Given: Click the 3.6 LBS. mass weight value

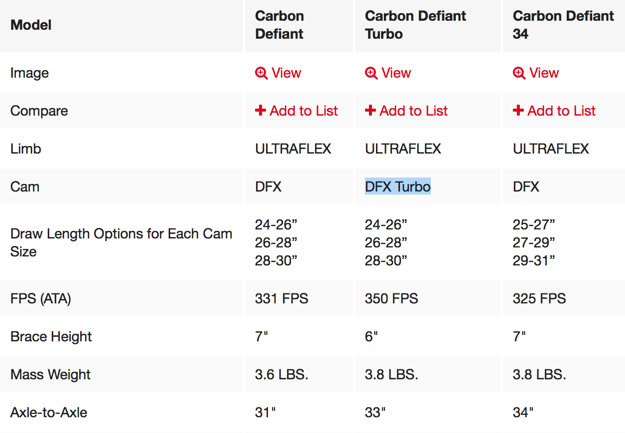Looking at the screenshot, I should click(x=281, y=375).
